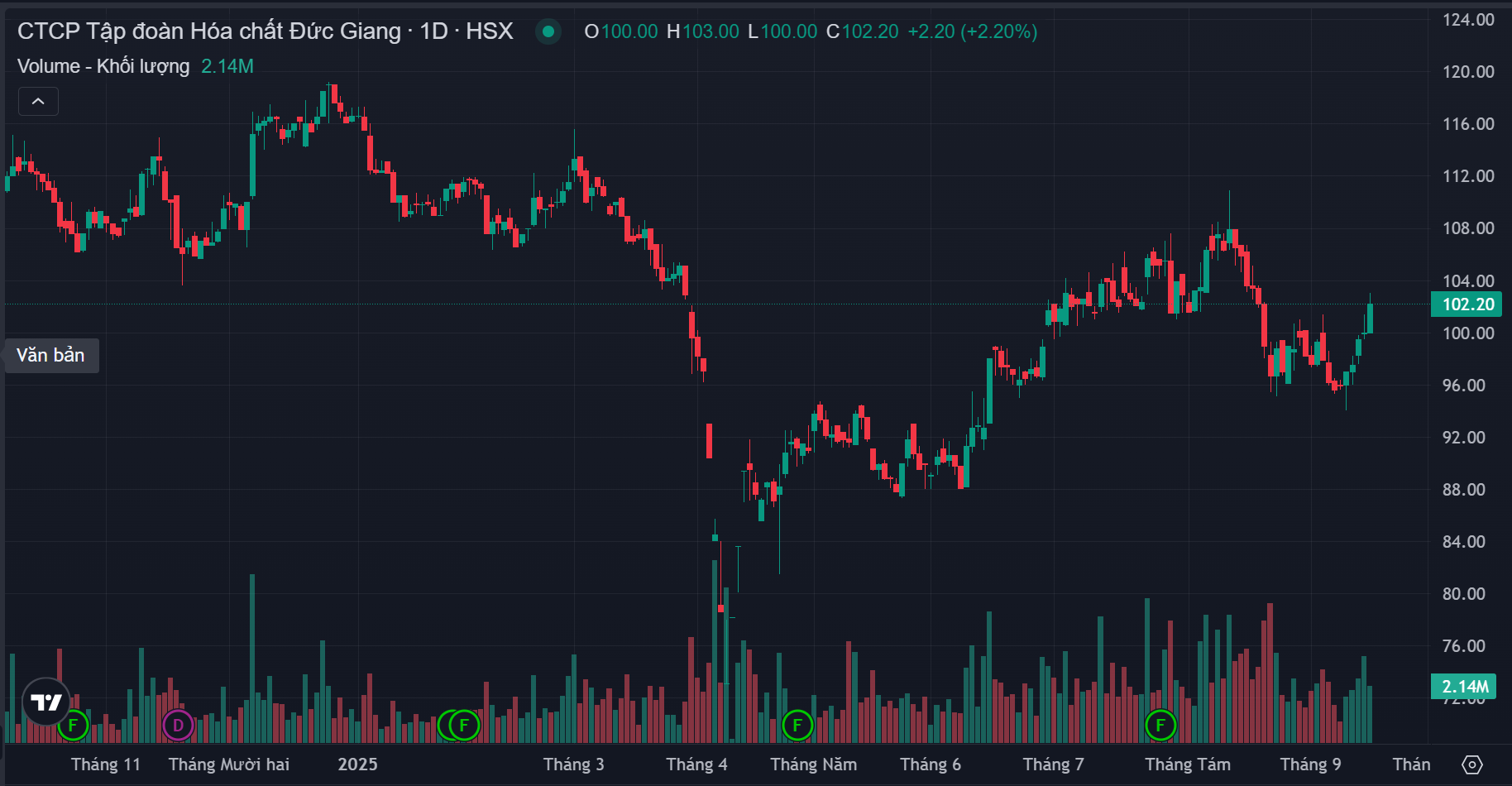Open the F event marker near Tháng Tám
1512x786 pixels.
[1160, 726]
